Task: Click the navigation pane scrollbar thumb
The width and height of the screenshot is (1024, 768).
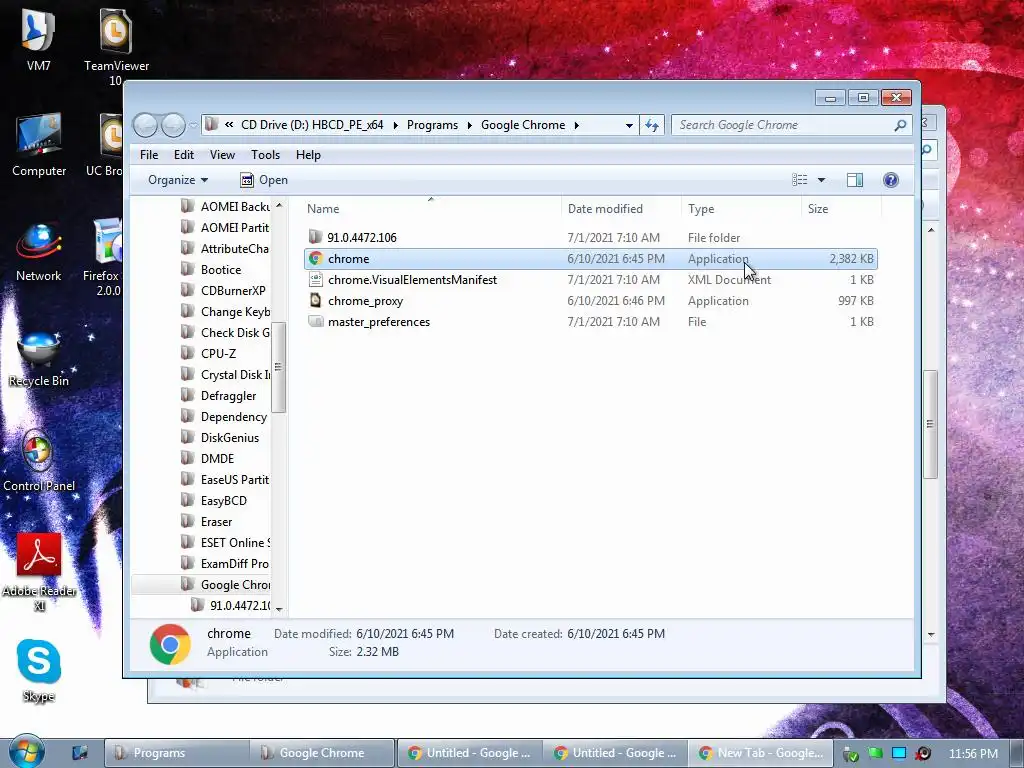Action: click(x=278, y=367)
